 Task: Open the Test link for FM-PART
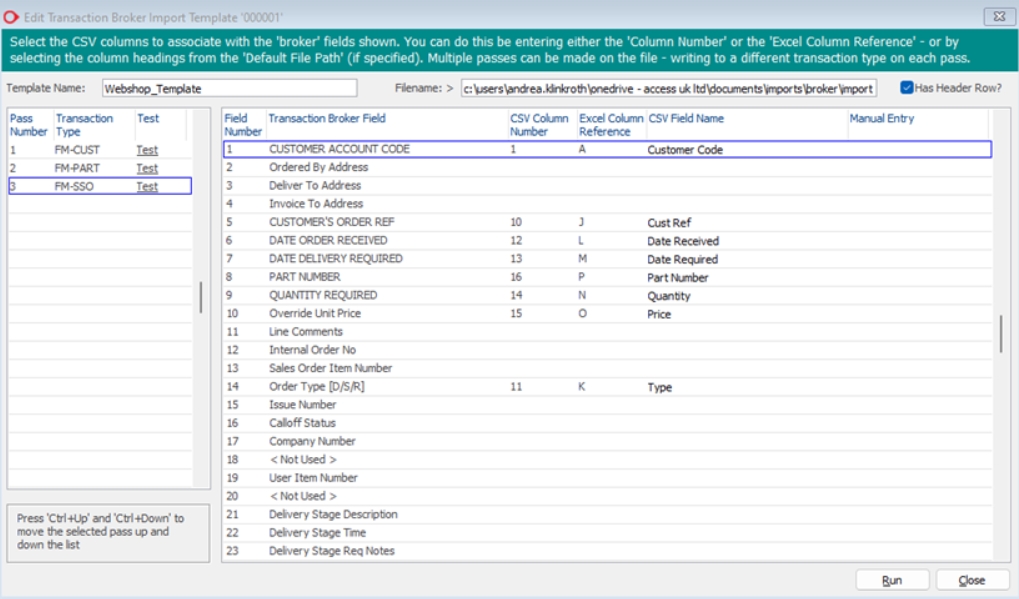[x=147, y=168]
